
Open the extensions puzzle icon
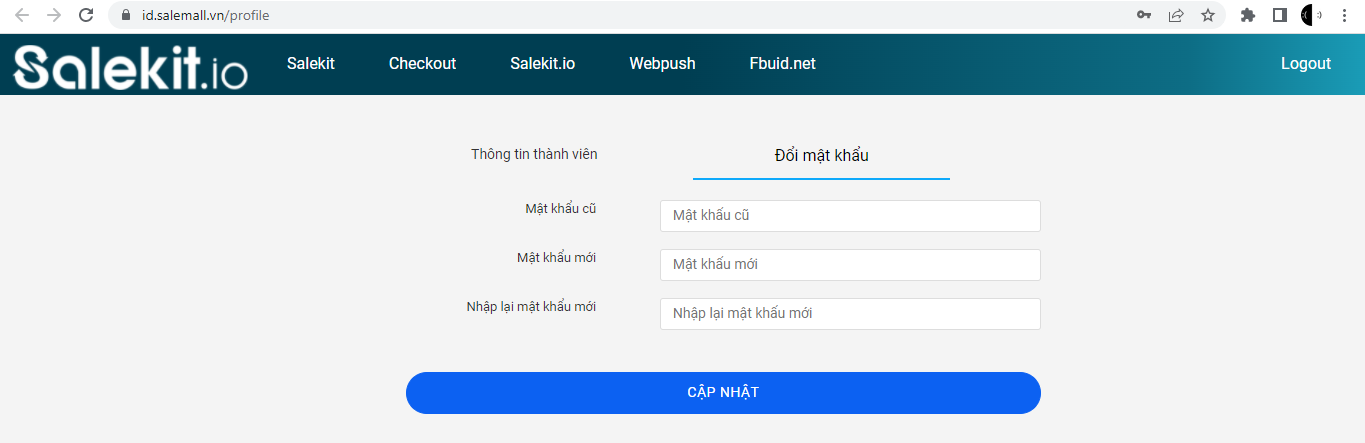click(x=1247, y=15)
